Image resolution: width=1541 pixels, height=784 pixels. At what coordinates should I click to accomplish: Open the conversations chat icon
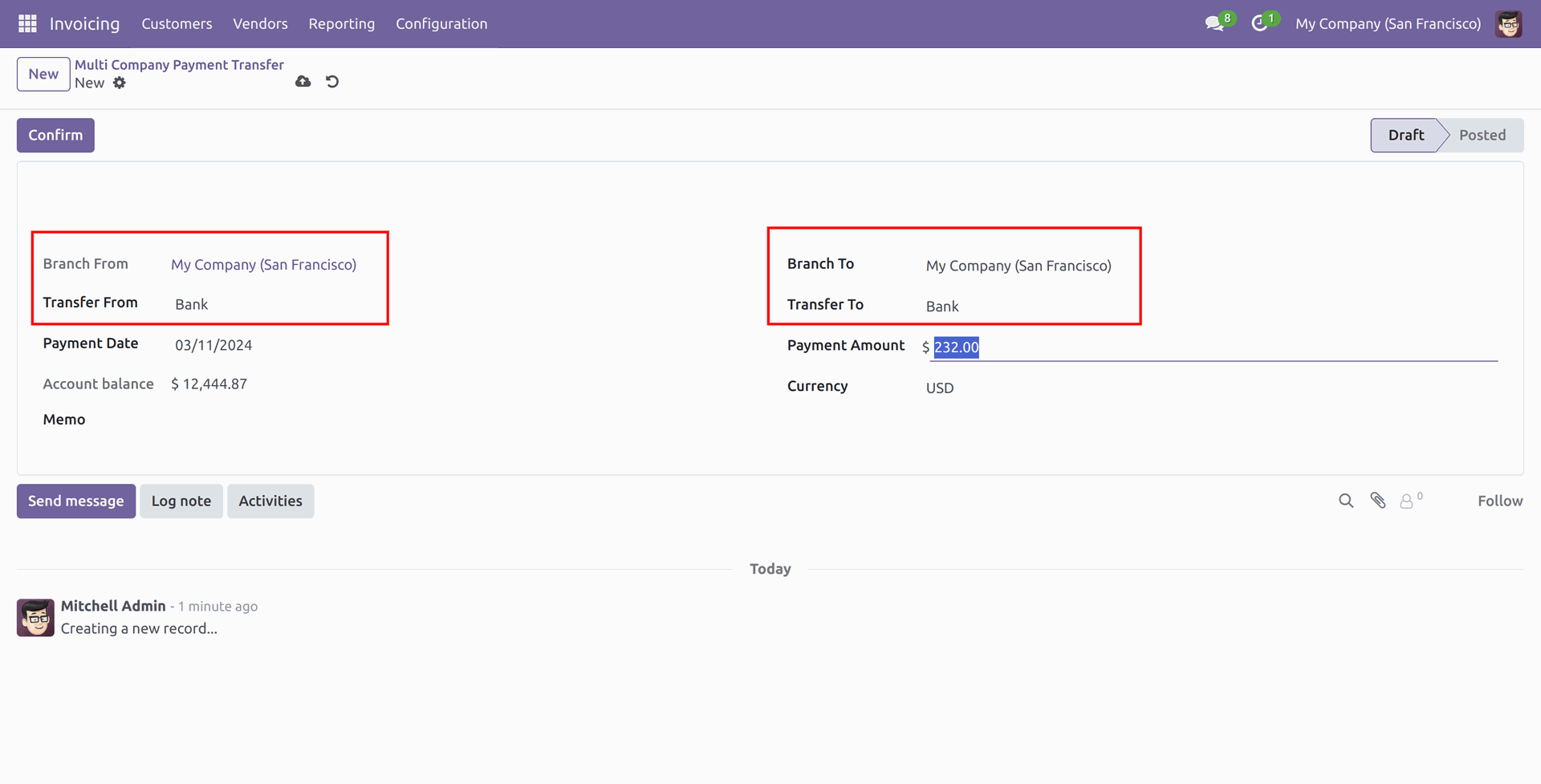(x=1214, y=24)
